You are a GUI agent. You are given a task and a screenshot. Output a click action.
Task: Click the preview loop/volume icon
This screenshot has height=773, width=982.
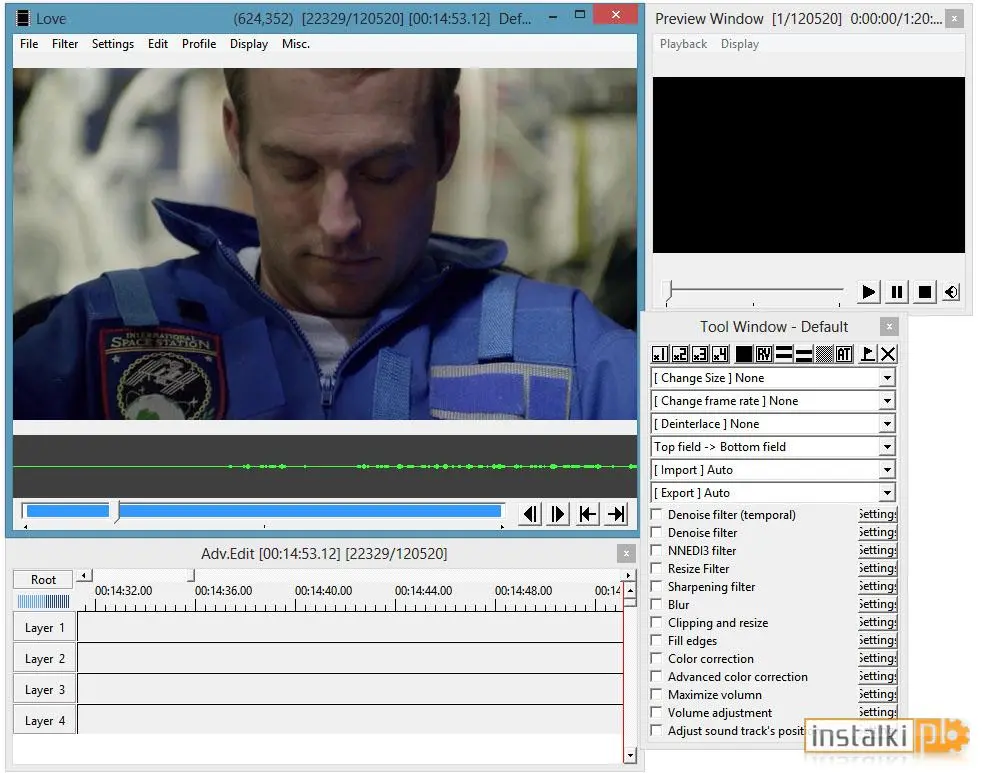coord(951,293)
